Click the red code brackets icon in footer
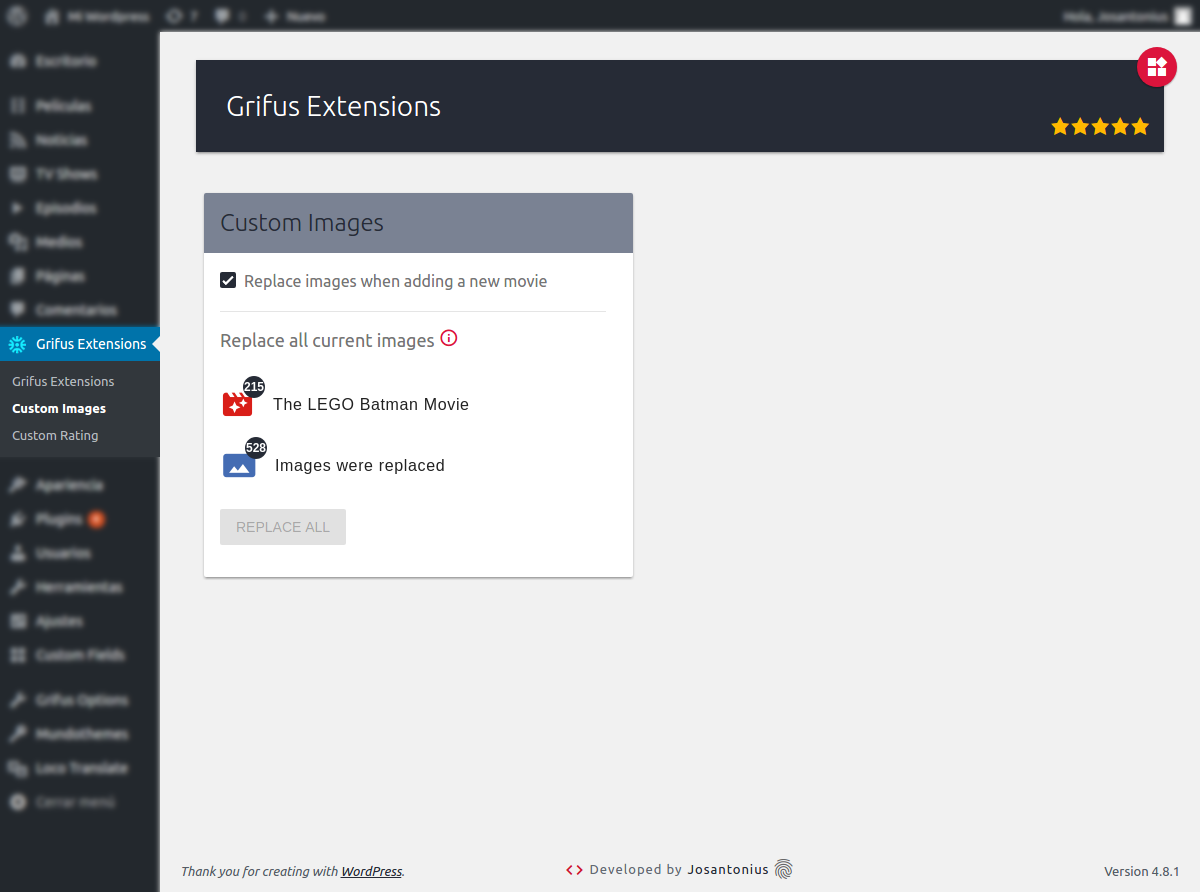 tap(574, 870)
